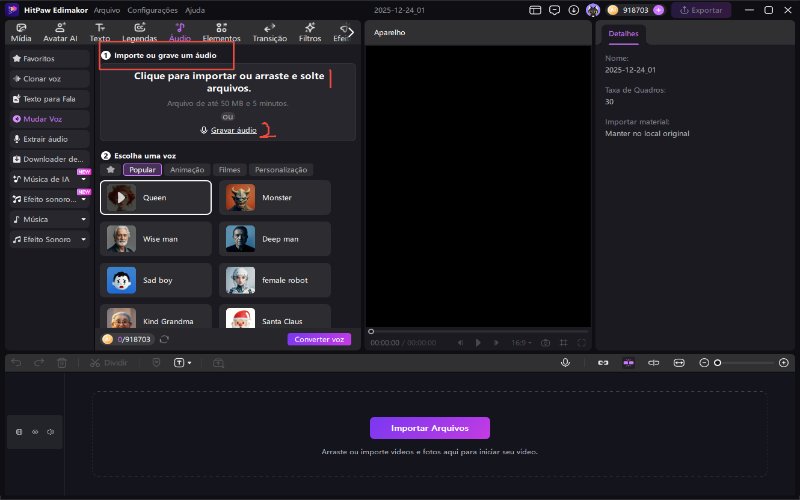This screenshot has height=500, width=800.
Task: Toggle track lock on timeline
Action: click(x=18, y=432)
